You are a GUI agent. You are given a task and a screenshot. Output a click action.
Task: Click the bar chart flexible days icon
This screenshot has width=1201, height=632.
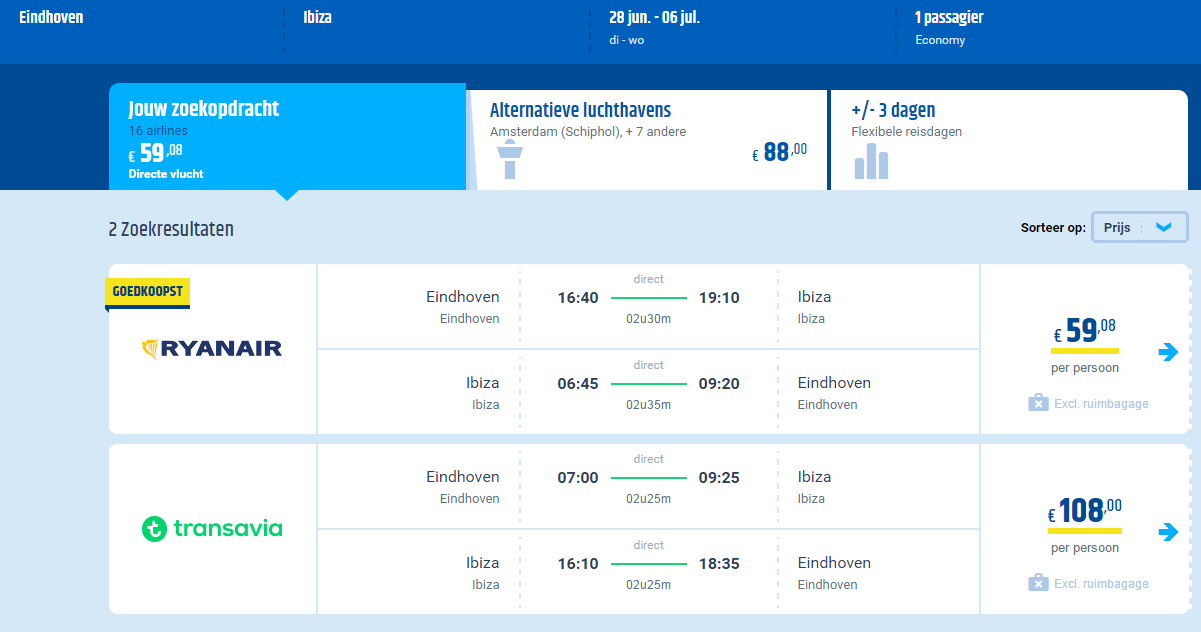(x=871, y=161)
